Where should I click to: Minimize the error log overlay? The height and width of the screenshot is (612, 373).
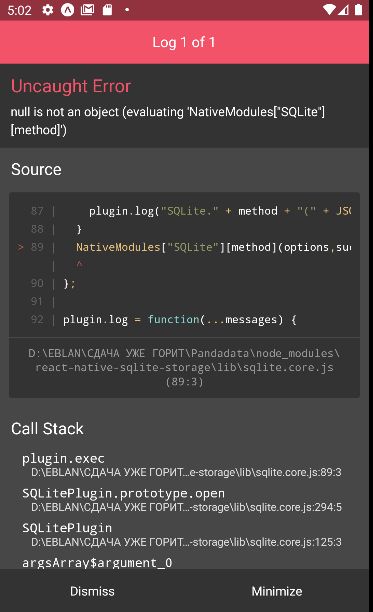277,591
